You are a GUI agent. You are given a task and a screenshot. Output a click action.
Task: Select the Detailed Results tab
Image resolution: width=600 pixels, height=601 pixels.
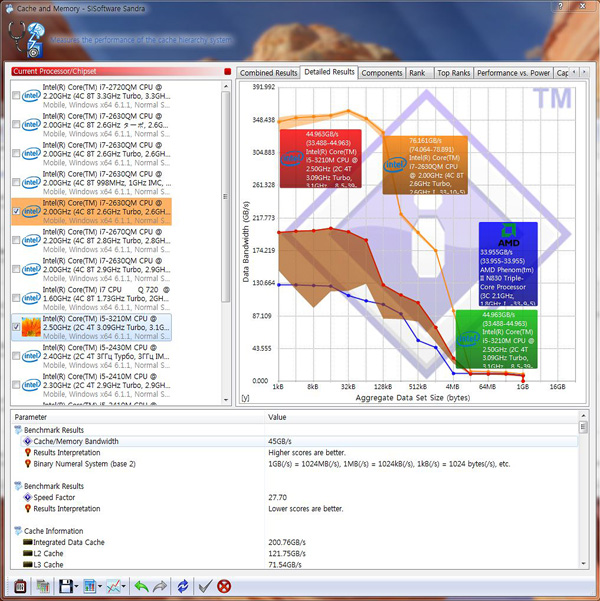tap(329, 72)
